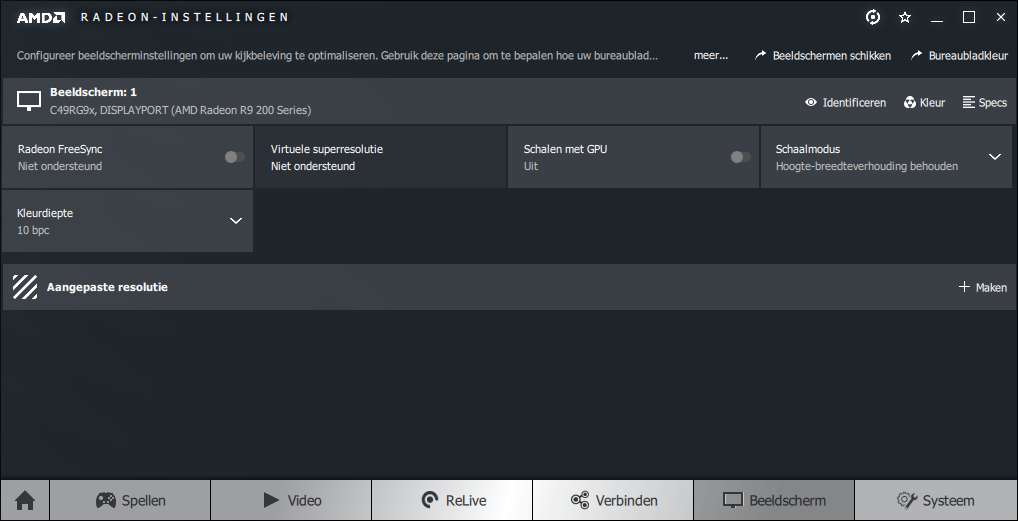Toggle the Radeon FreeSync switch

234,157
